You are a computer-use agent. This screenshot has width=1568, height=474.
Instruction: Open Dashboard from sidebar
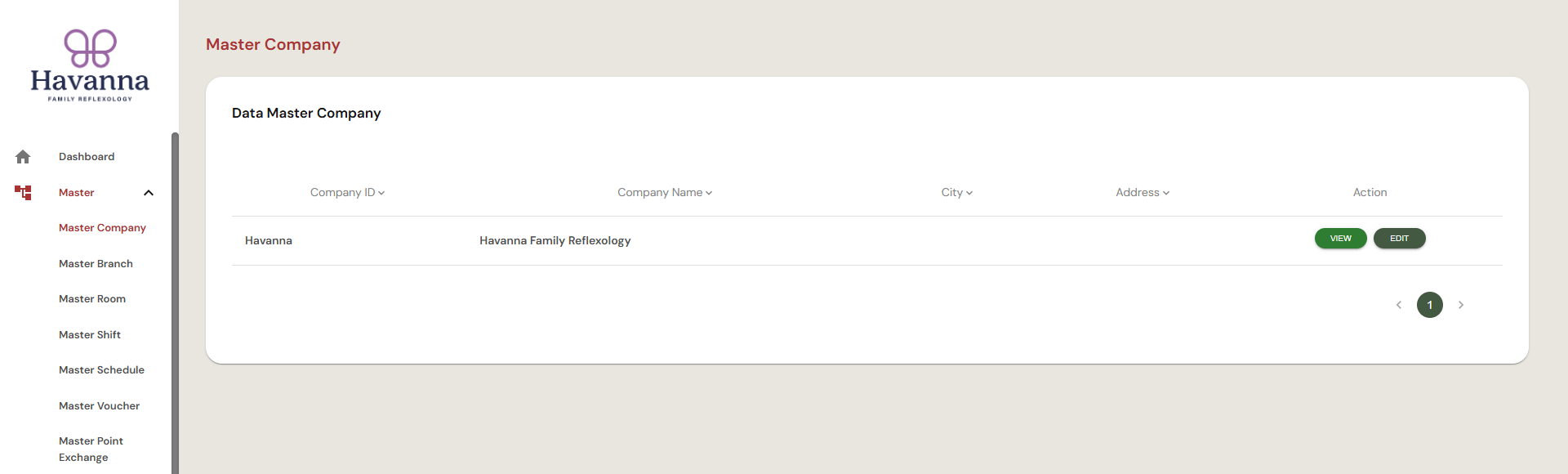coord(87,157)
